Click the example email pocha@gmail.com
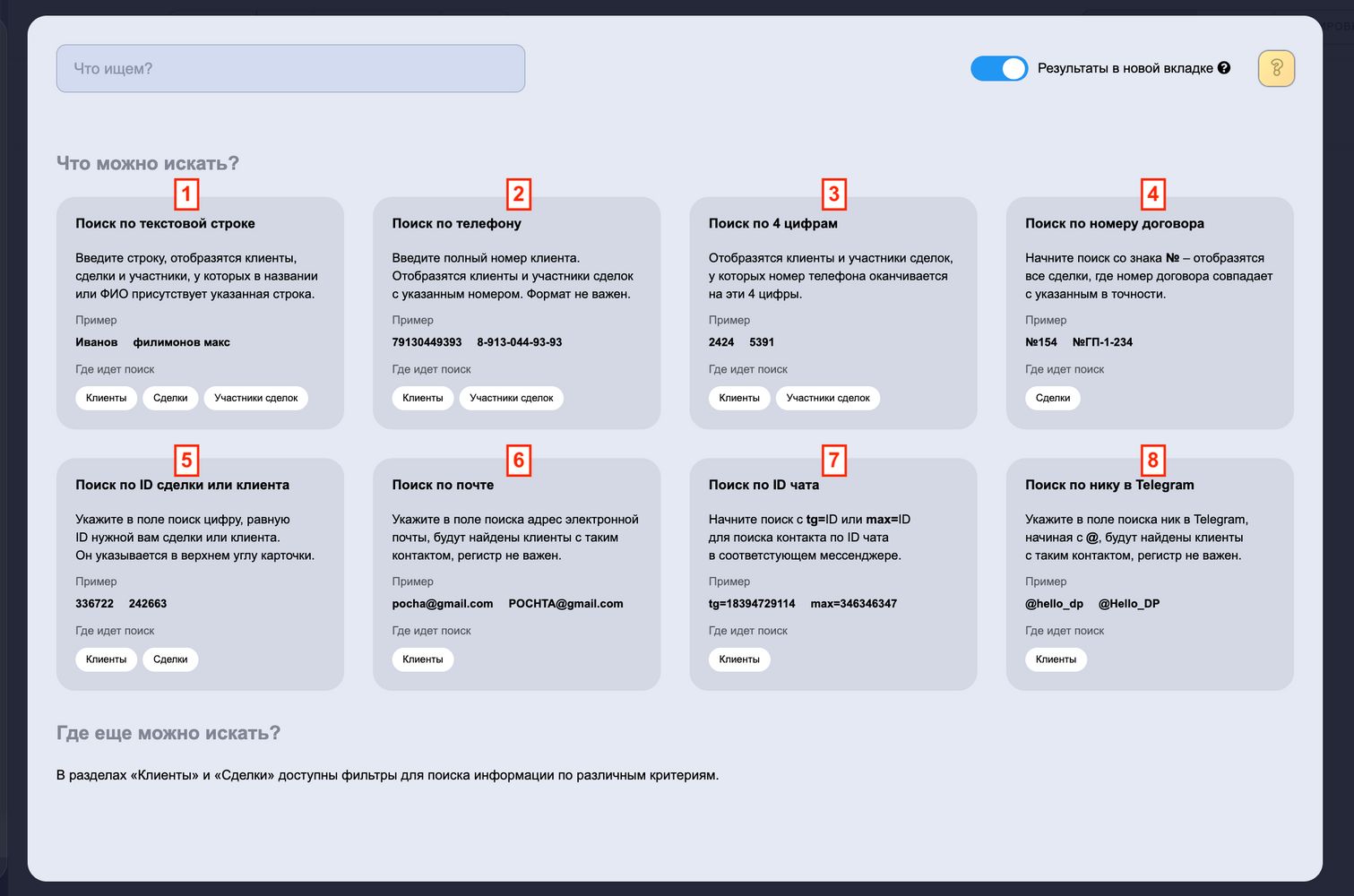Viewport: 1354px width, 896px height. pyautogui.click(x=443, y=604)
